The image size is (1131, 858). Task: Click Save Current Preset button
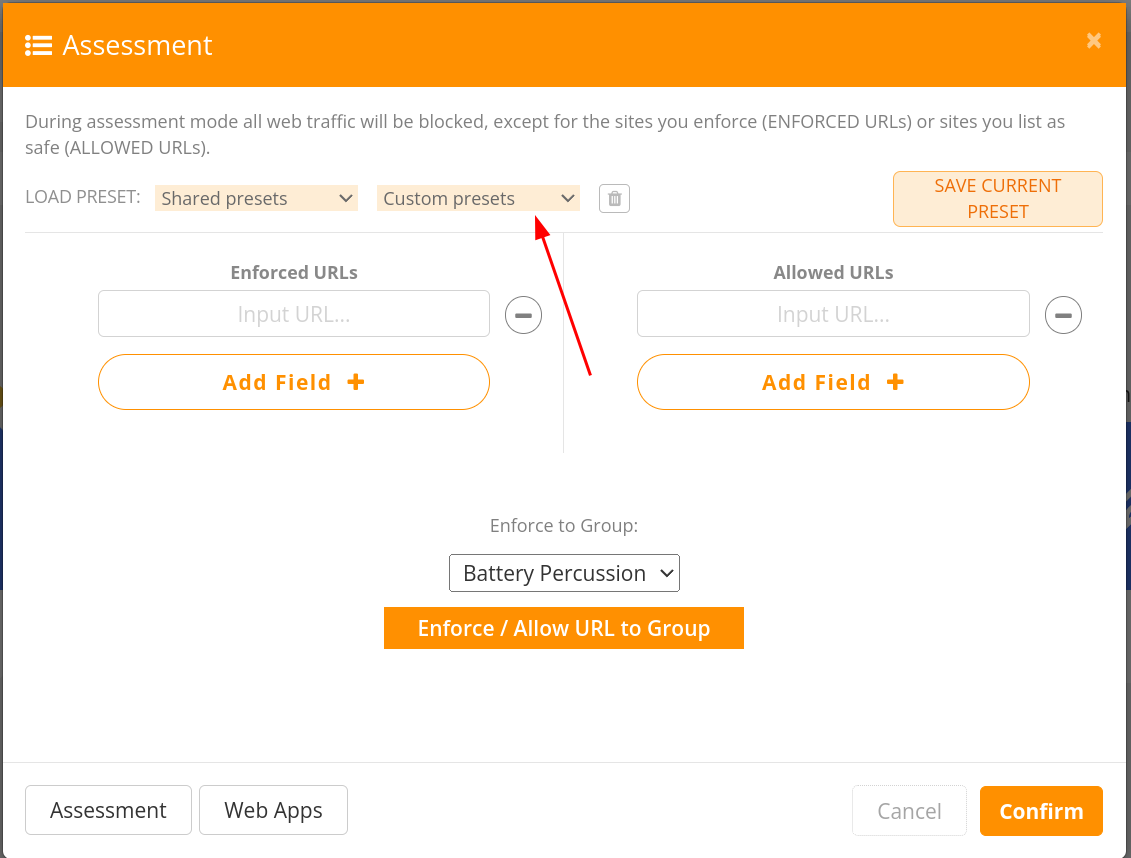[998, 199]
